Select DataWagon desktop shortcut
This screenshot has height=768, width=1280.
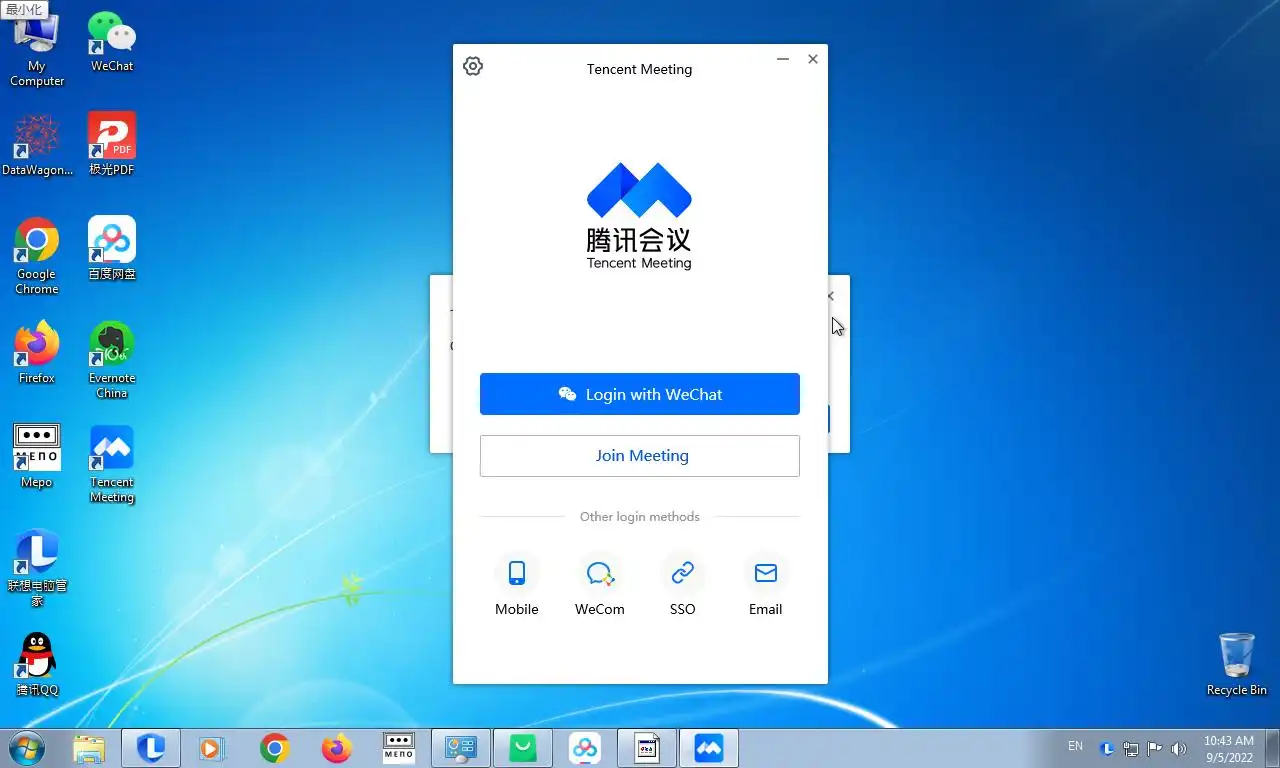(37, 145)
